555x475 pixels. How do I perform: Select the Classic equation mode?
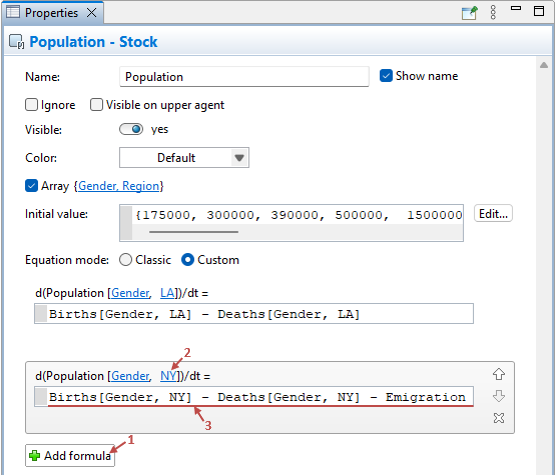pos(125,260)
